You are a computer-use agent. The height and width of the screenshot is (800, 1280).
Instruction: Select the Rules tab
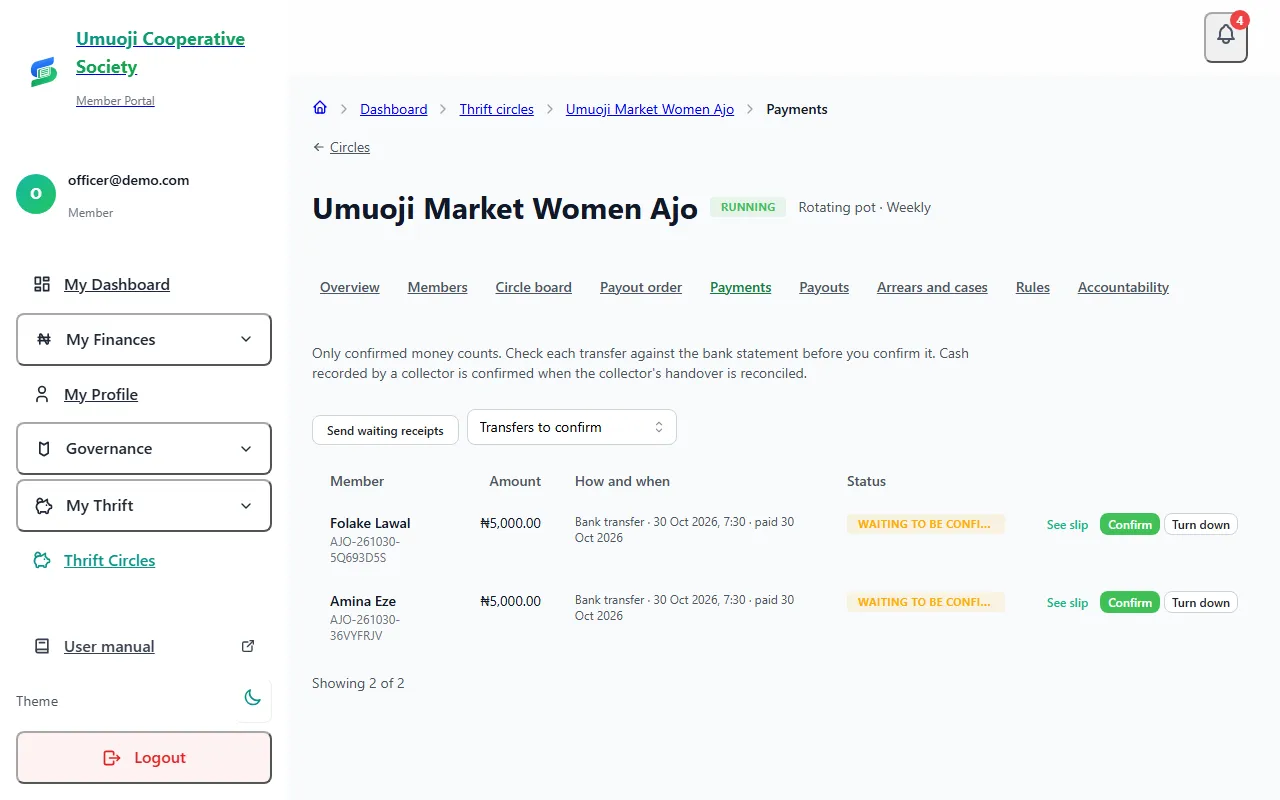(1033, 287)
